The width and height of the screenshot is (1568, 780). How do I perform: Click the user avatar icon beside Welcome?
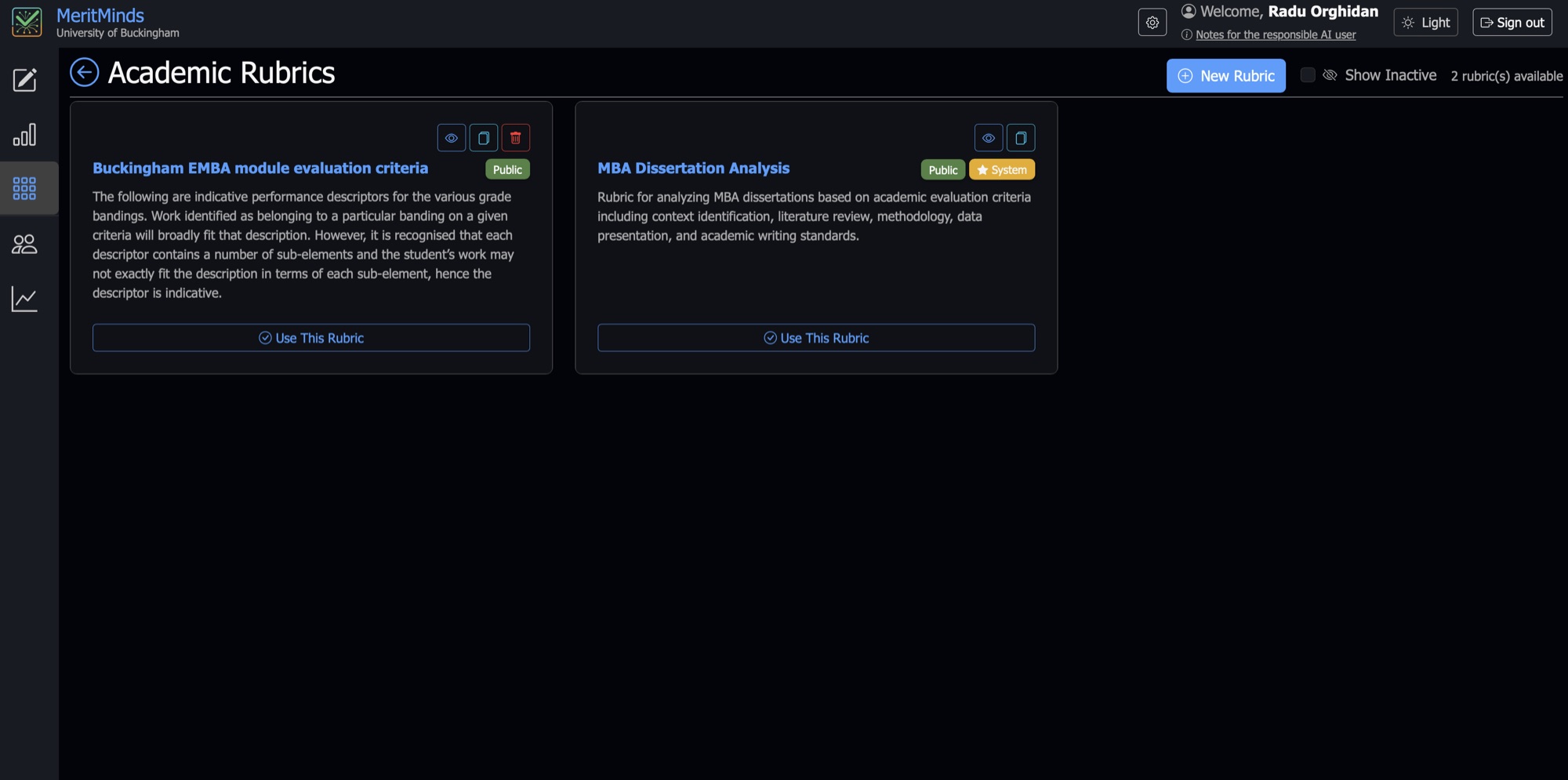click(1189, 11)
